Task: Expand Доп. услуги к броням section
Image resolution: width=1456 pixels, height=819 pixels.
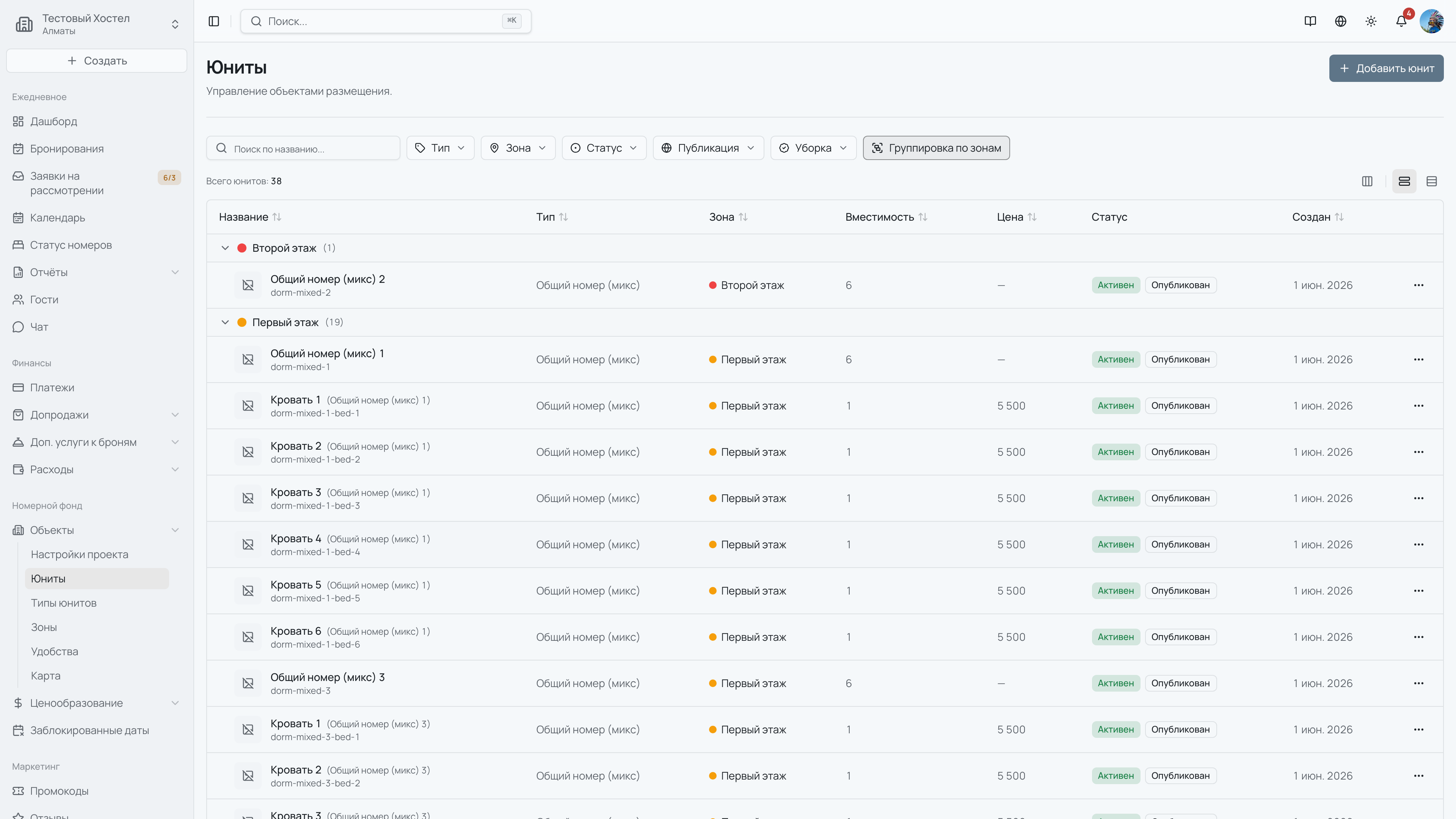Action: tap(97, 442)
